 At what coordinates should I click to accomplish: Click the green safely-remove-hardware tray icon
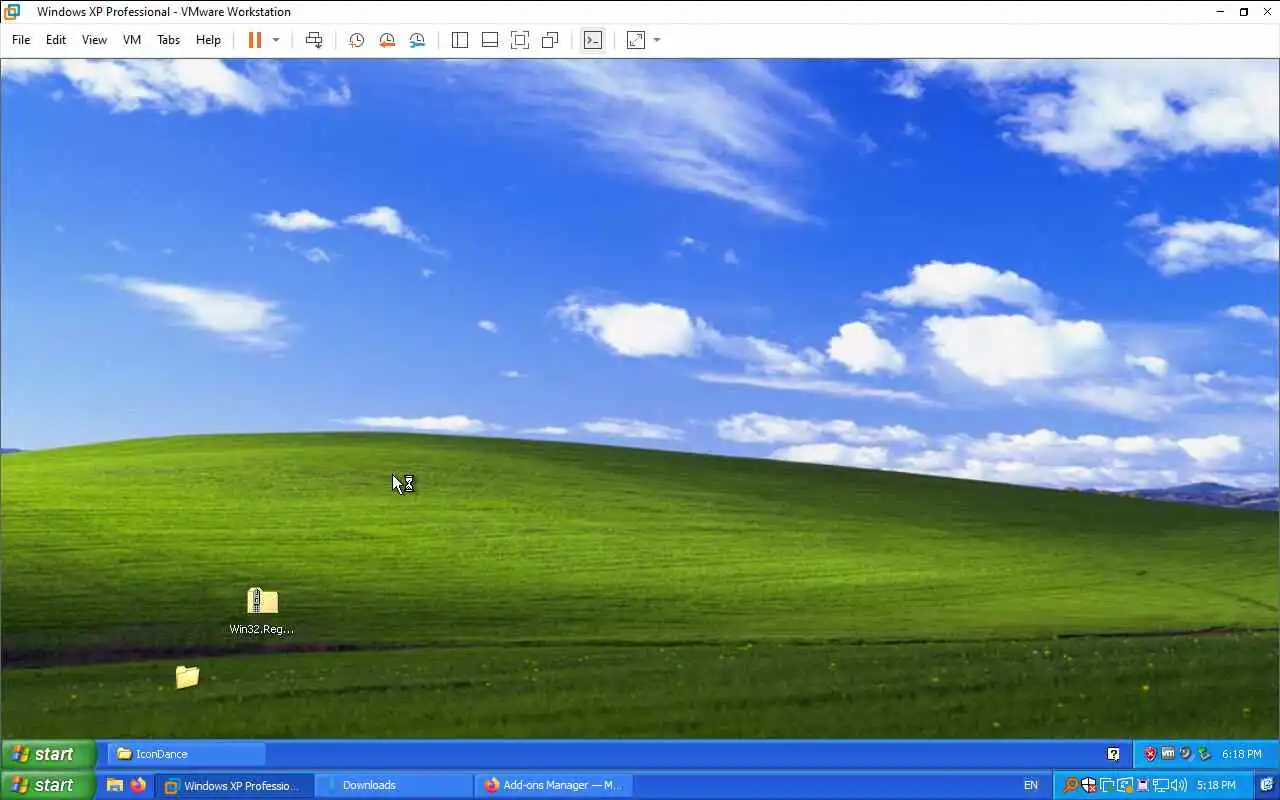click(x=1204, y=754)
